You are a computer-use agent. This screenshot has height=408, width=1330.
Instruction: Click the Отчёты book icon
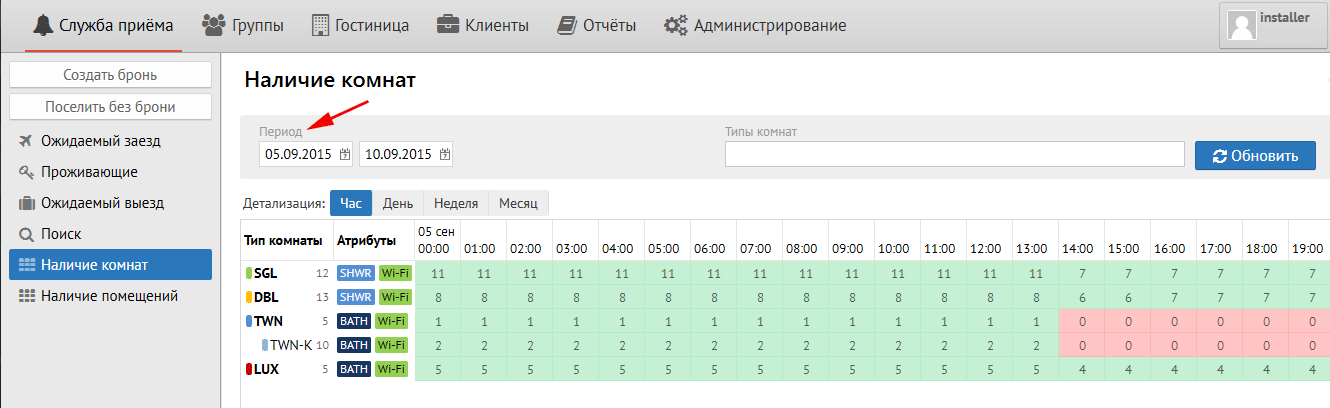(567, 25)
